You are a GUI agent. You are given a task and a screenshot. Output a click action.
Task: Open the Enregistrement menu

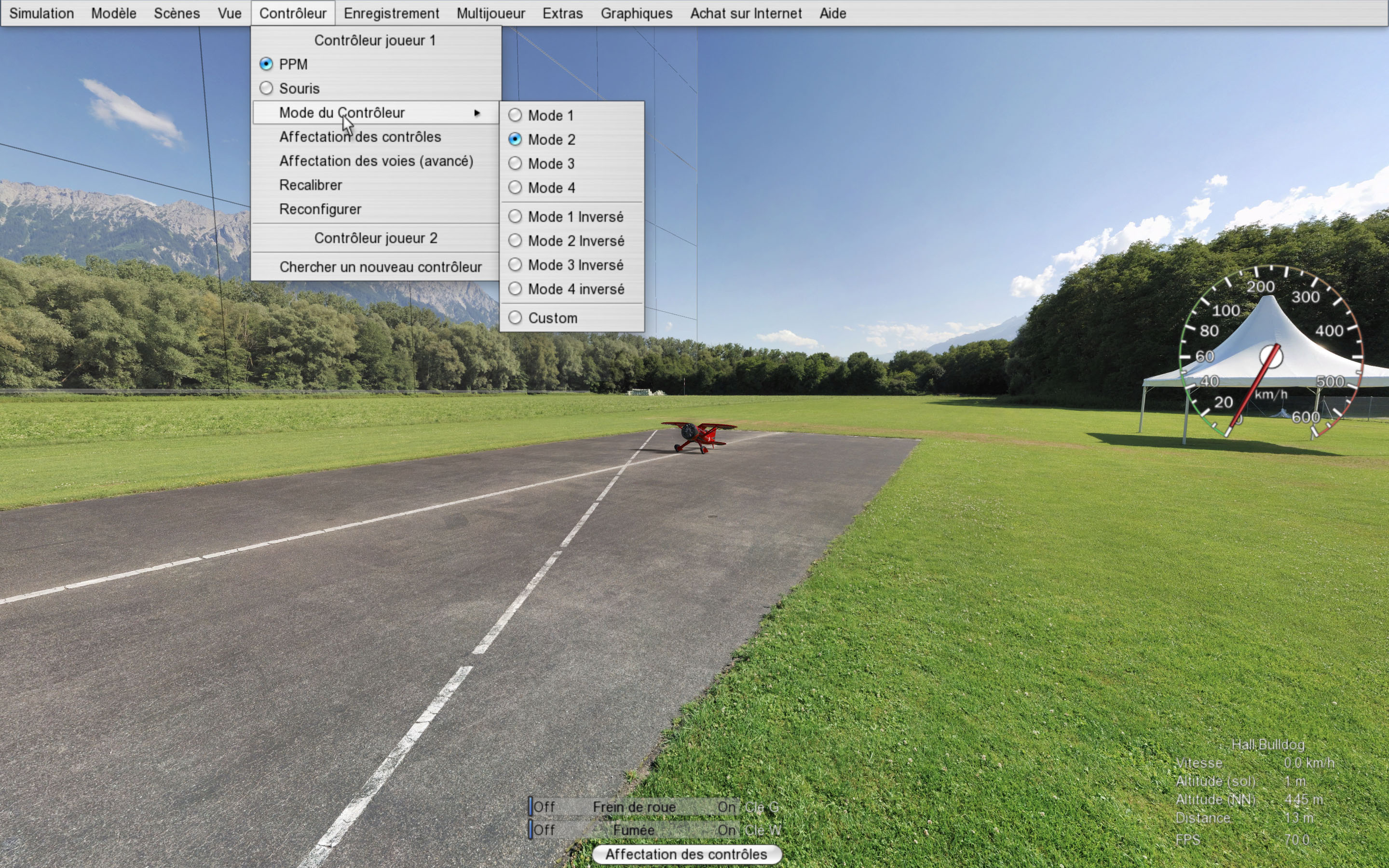click(x=391, y=13)
